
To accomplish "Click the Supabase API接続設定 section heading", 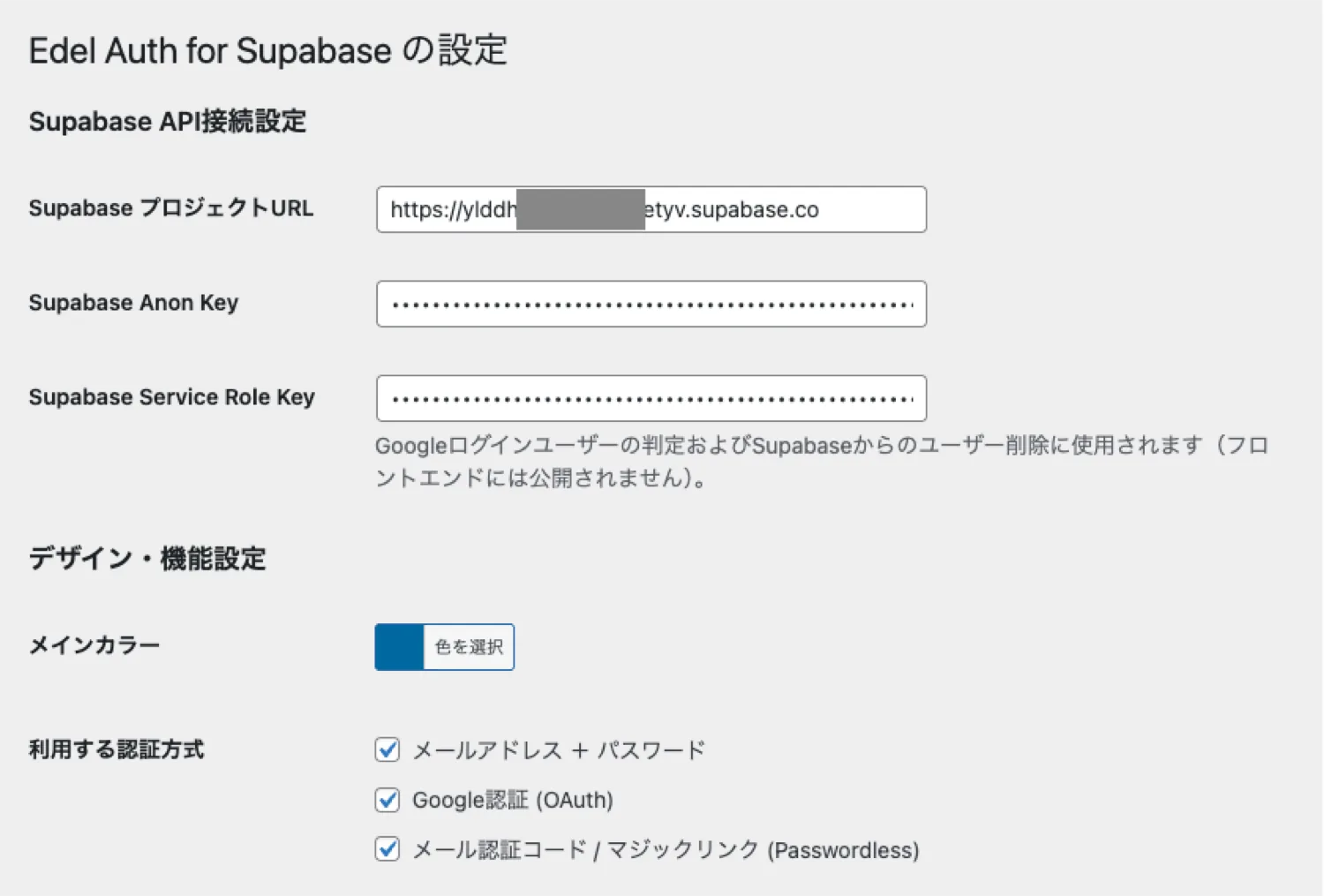I will (168, 121).
